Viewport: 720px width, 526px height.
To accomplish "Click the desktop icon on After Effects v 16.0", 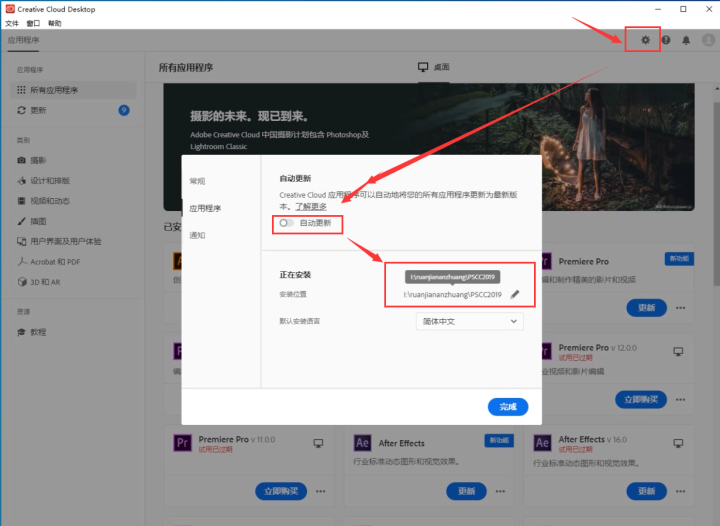I will point(678,443).
